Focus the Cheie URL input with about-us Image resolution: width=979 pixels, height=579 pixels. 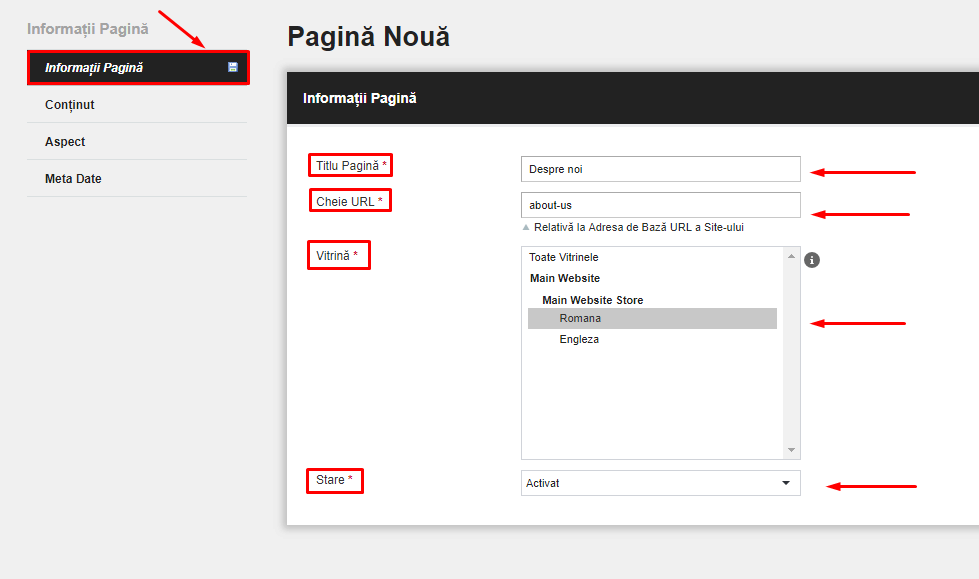click(661, 205)
